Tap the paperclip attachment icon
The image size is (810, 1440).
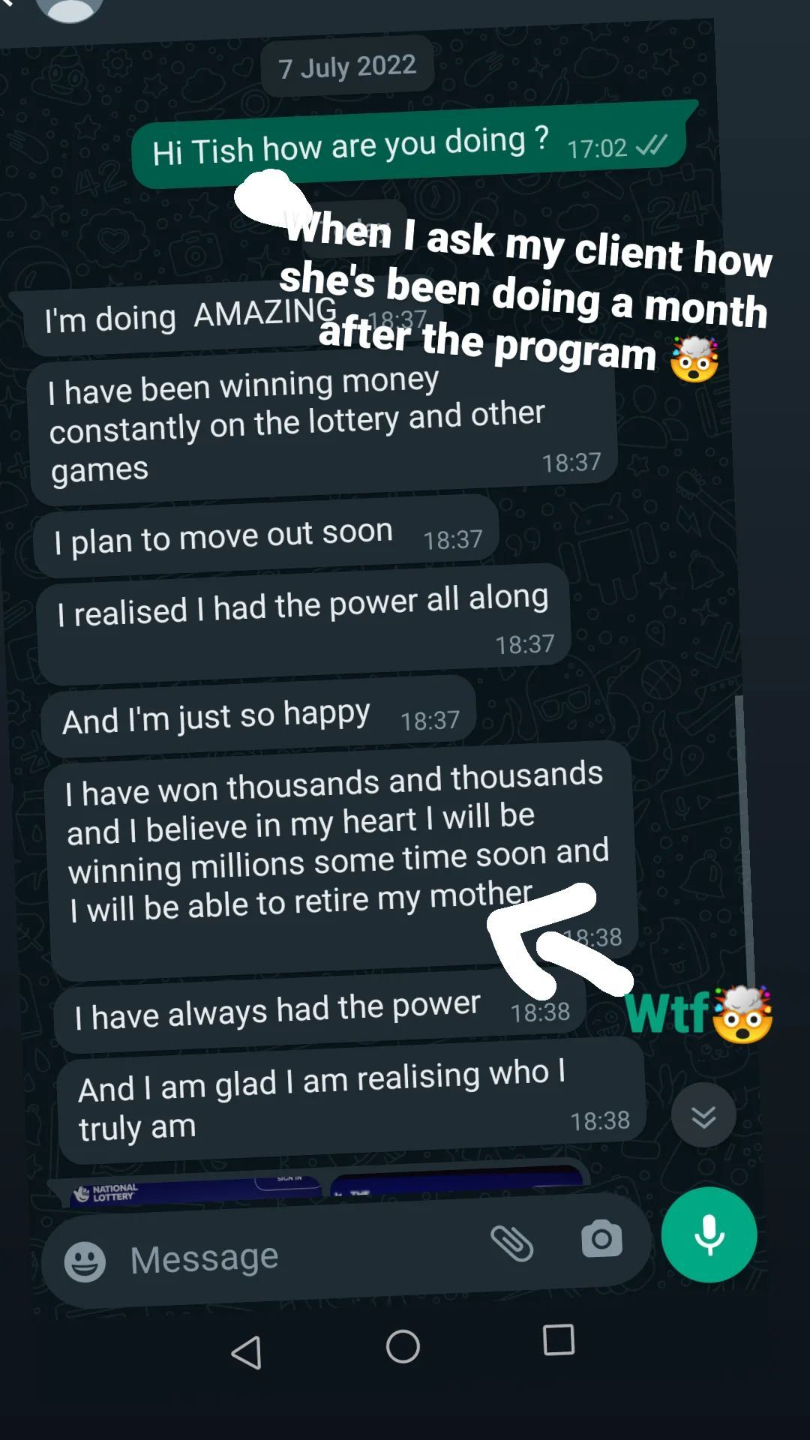(x=512, y=1244)
